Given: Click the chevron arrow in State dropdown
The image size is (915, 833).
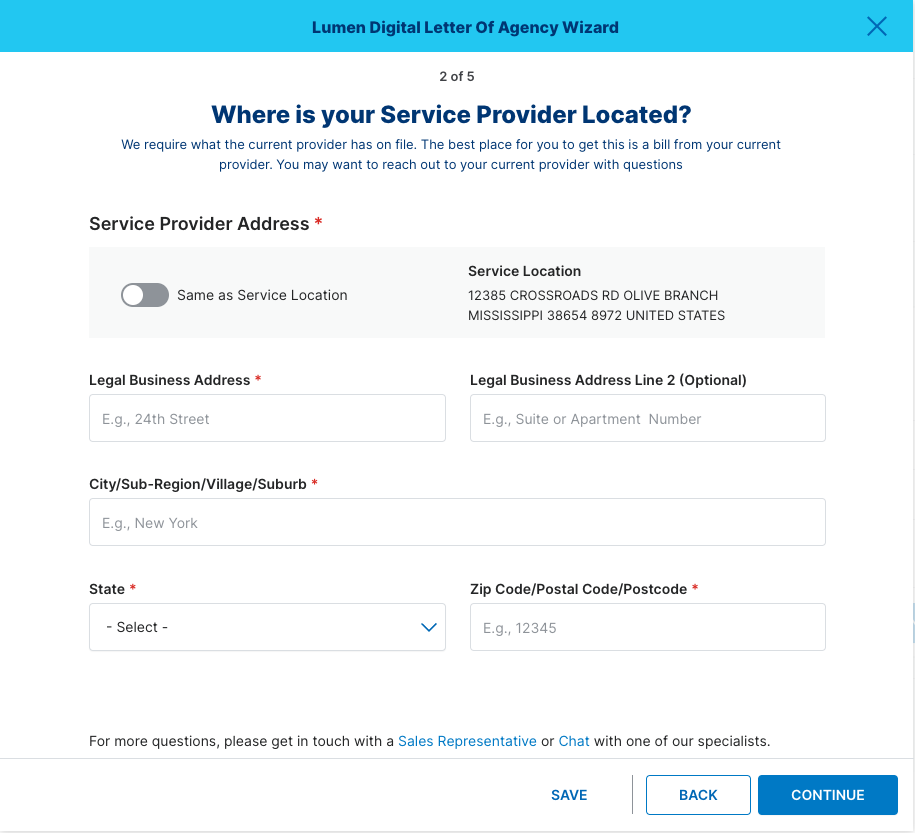Looking at the screenshot, I should click(429, 628).
